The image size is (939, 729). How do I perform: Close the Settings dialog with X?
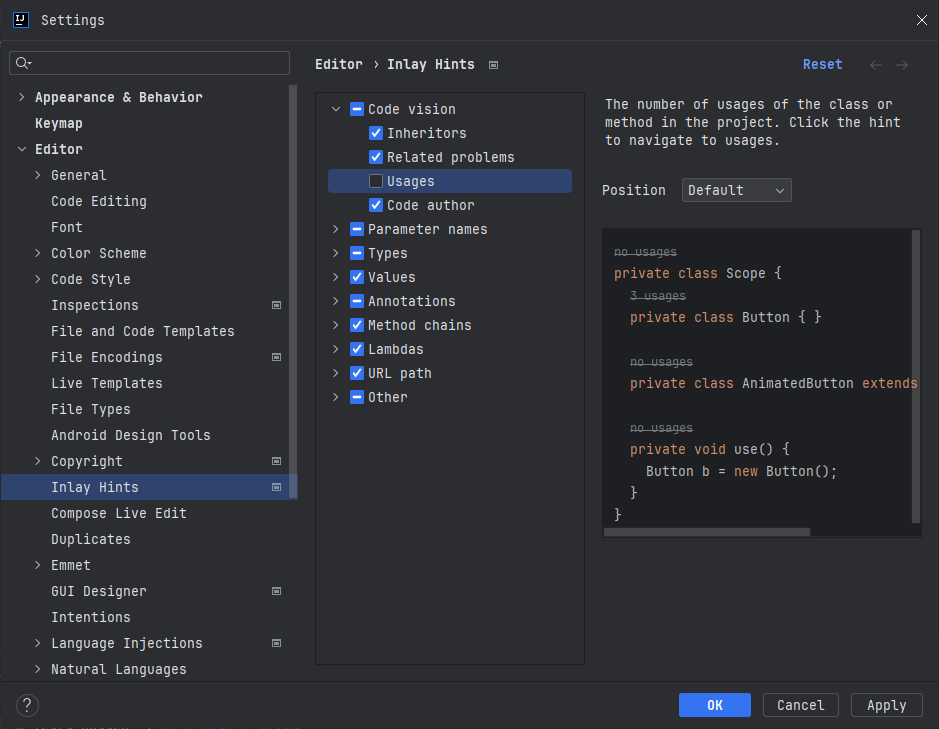(922, 20)
